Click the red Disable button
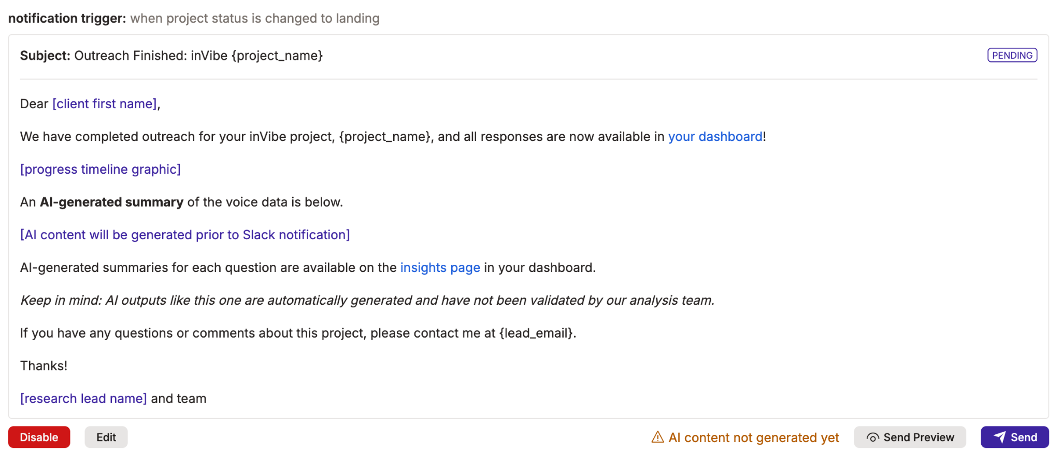 click(x=39, y=437)
